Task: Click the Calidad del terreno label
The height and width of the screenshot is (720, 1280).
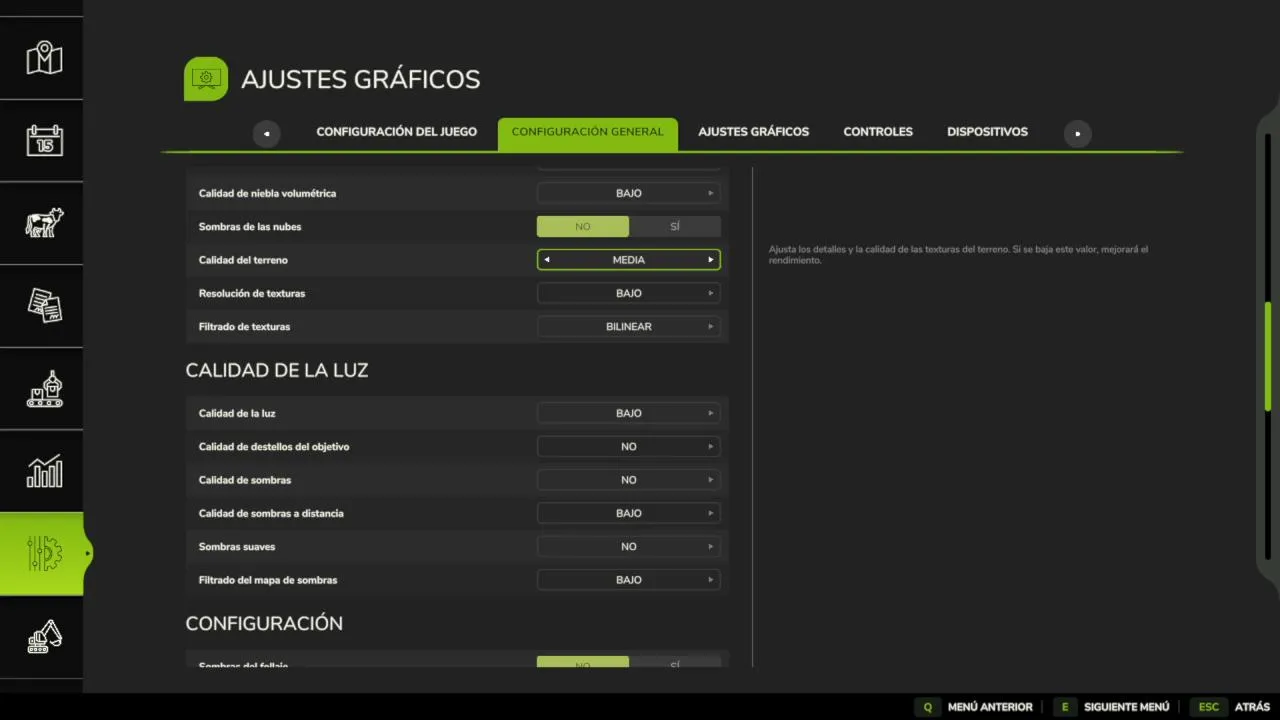Action: [243, 260]
